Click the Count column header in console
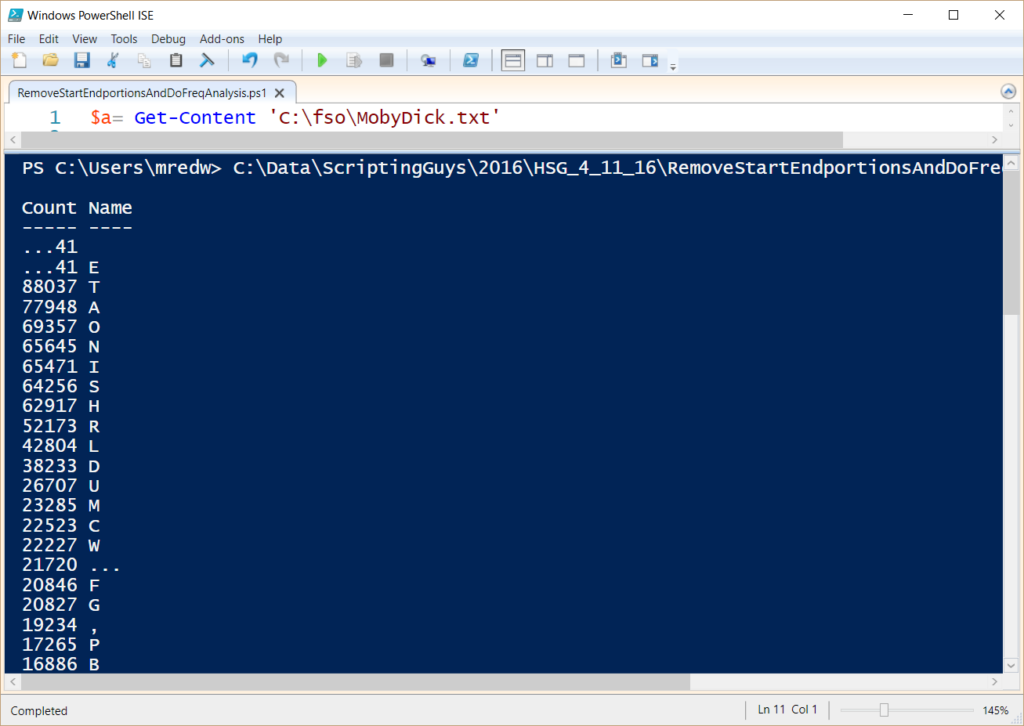 pos(49,208)
